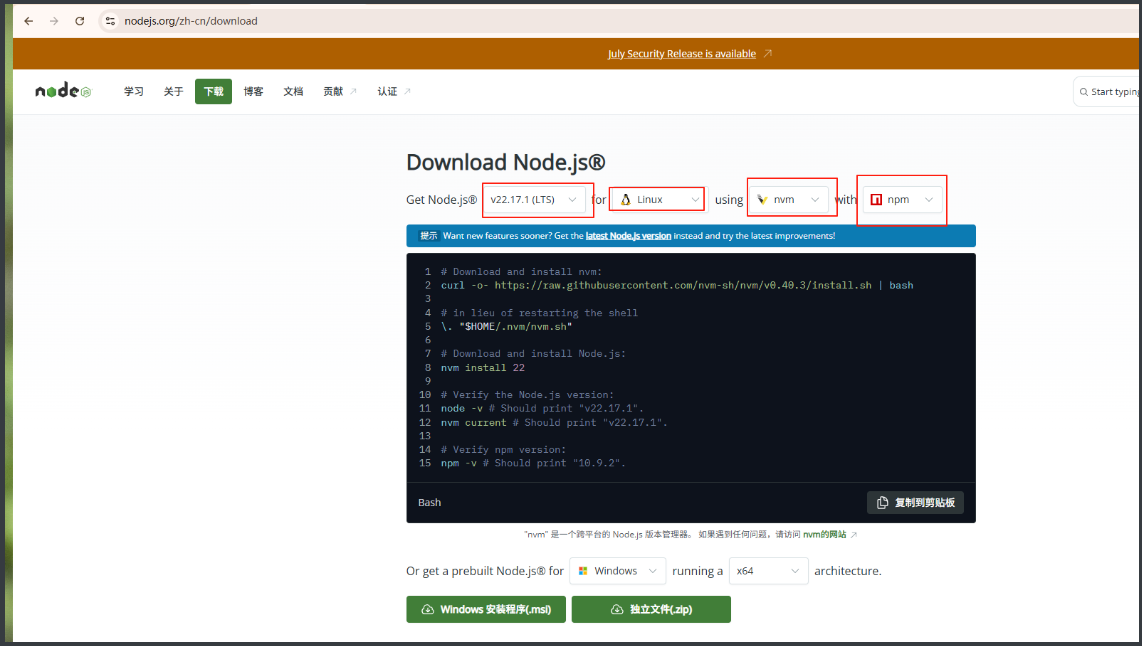Open the Windows prebuilt platform dropdown
The height and width of the screenshot is (646, 1142).
click(x=618, y=571)
